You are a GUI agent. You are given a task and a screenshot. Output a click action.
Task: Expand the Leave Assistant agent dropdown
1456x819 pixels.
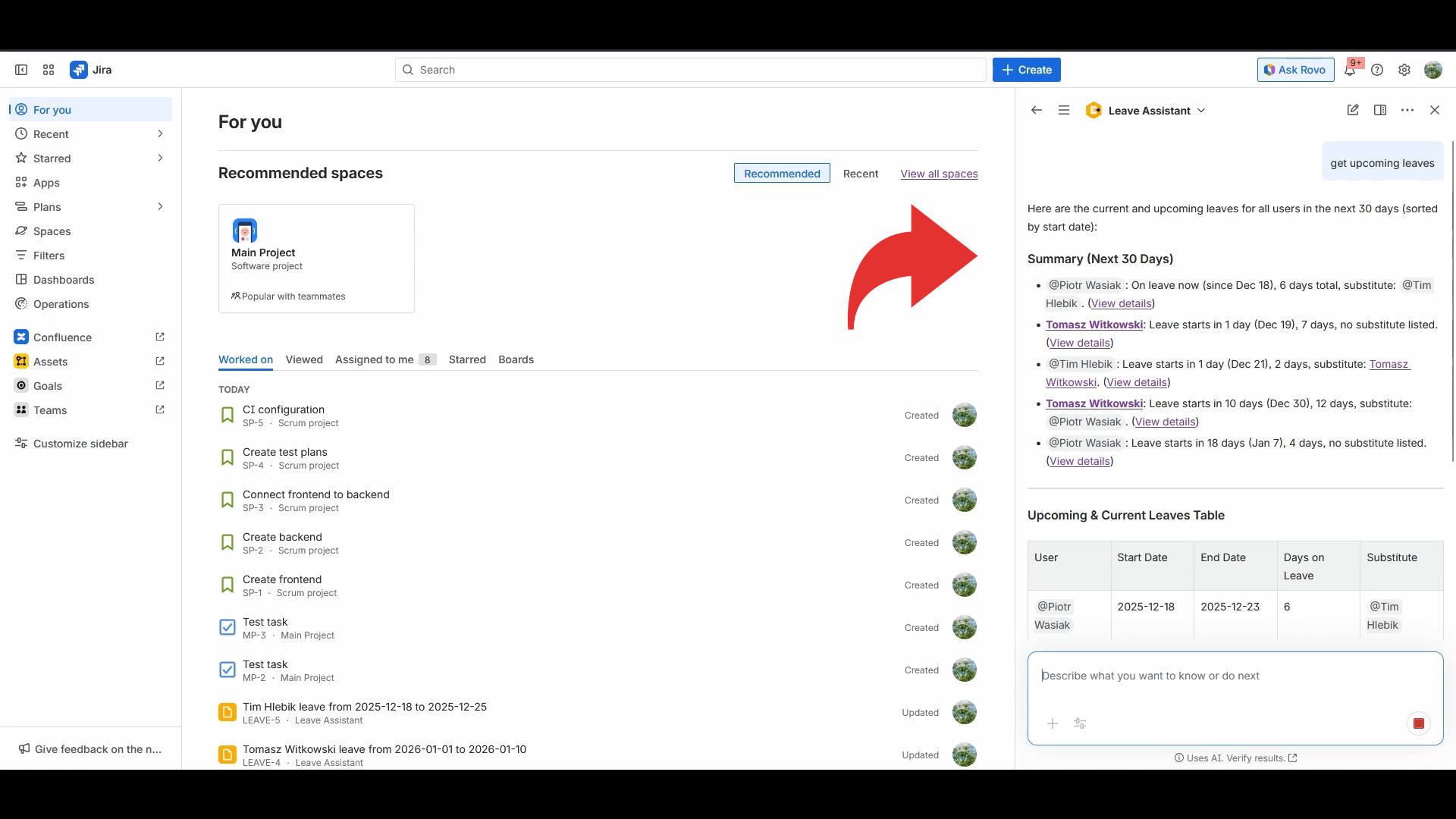(1201, 111)
